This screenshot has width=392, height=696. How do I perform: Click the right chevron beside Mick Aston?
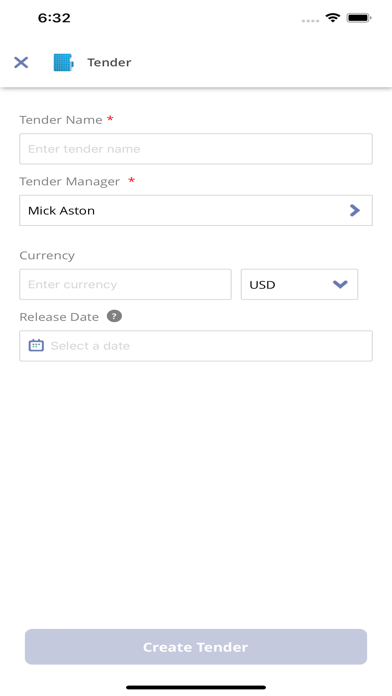(354, 210)
